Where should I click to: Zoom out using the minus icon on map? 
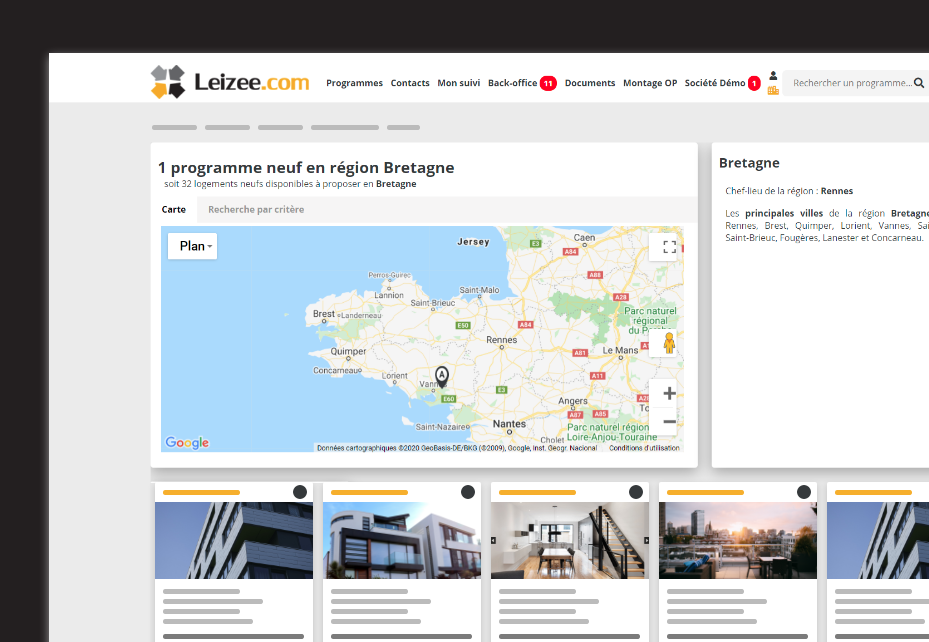pos(668,422)
